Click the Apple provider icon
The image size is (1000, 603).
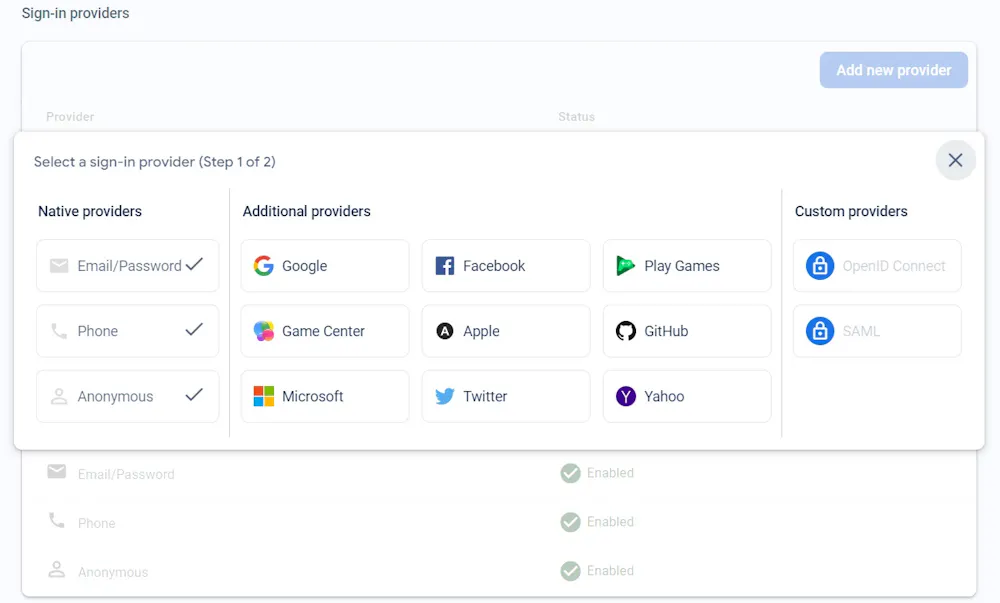(445, 331)
